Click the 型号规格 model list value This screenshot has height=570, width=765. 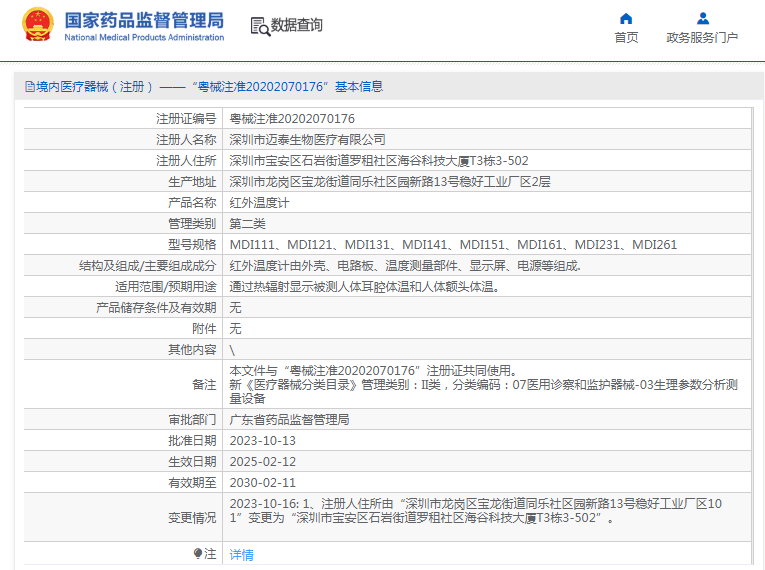pyautogui.click(x=453, y=244)
